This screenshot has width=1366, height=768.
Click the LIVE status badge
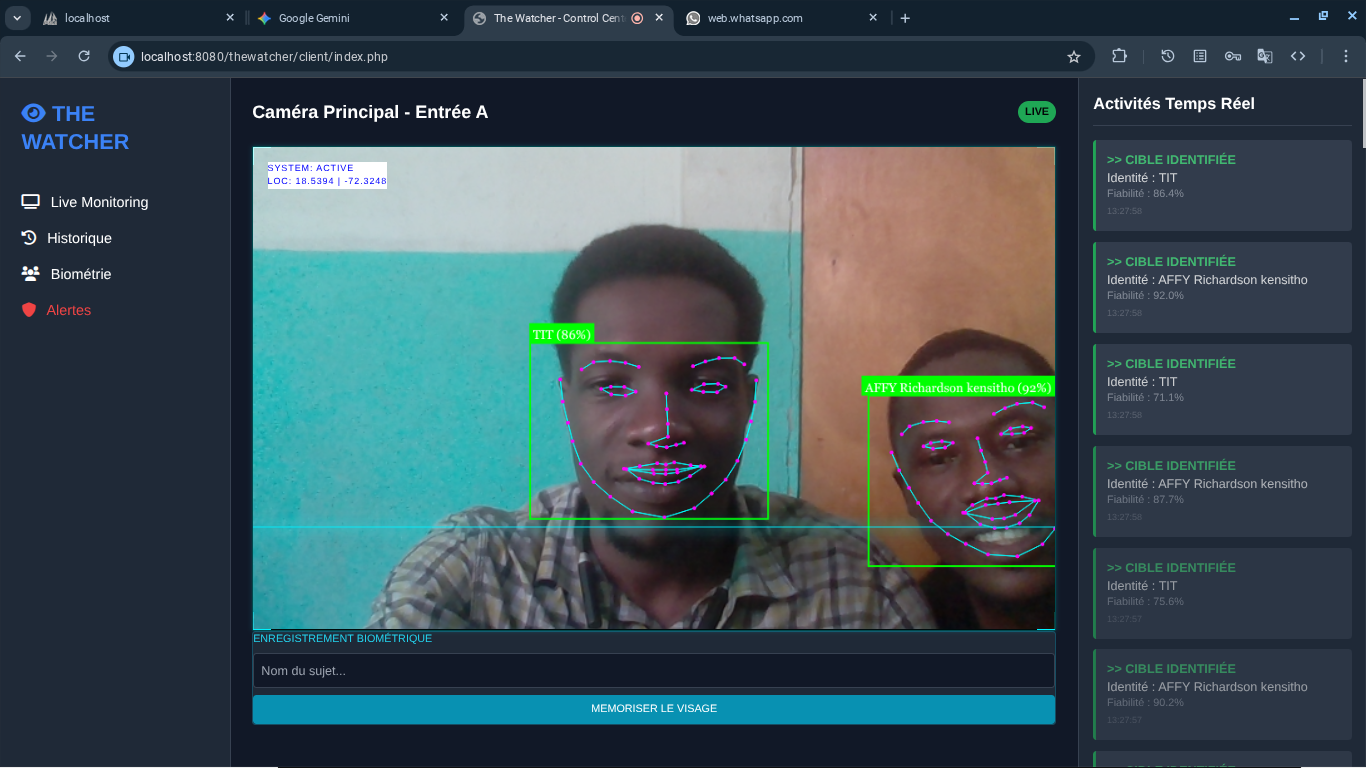(1037, 112)
